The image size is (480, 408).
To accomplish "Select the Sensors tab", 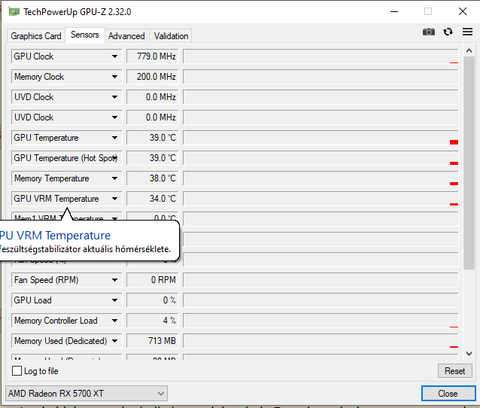I will point(85,35).
